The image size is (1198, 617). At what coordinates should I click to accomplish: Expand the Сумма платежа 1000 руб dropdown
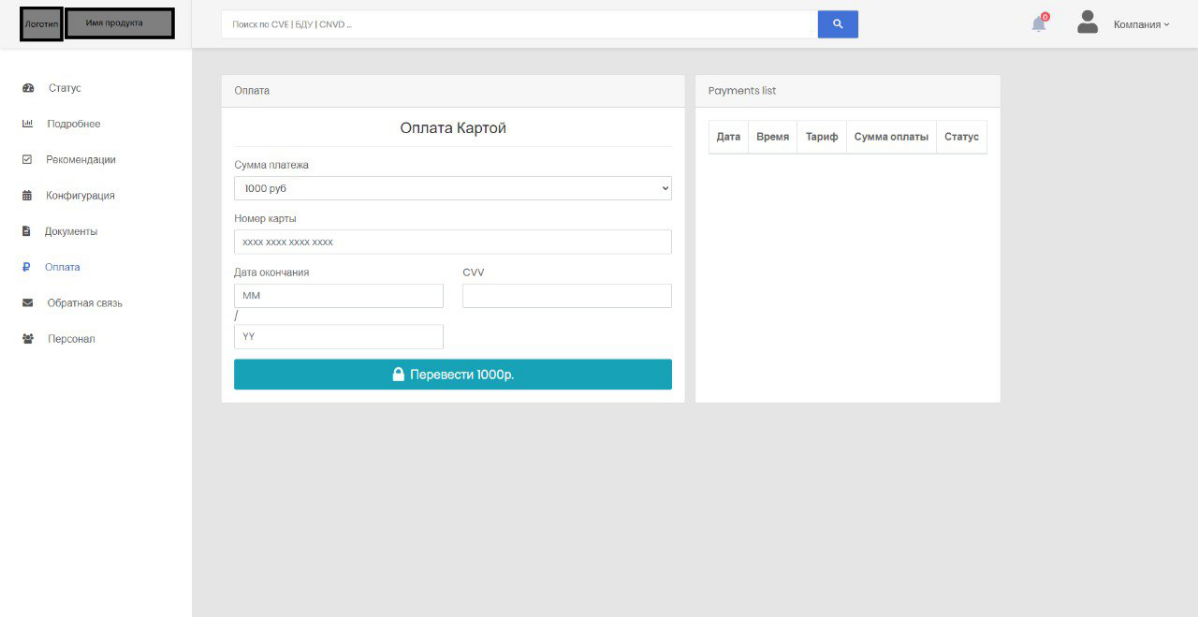[453, 189]
